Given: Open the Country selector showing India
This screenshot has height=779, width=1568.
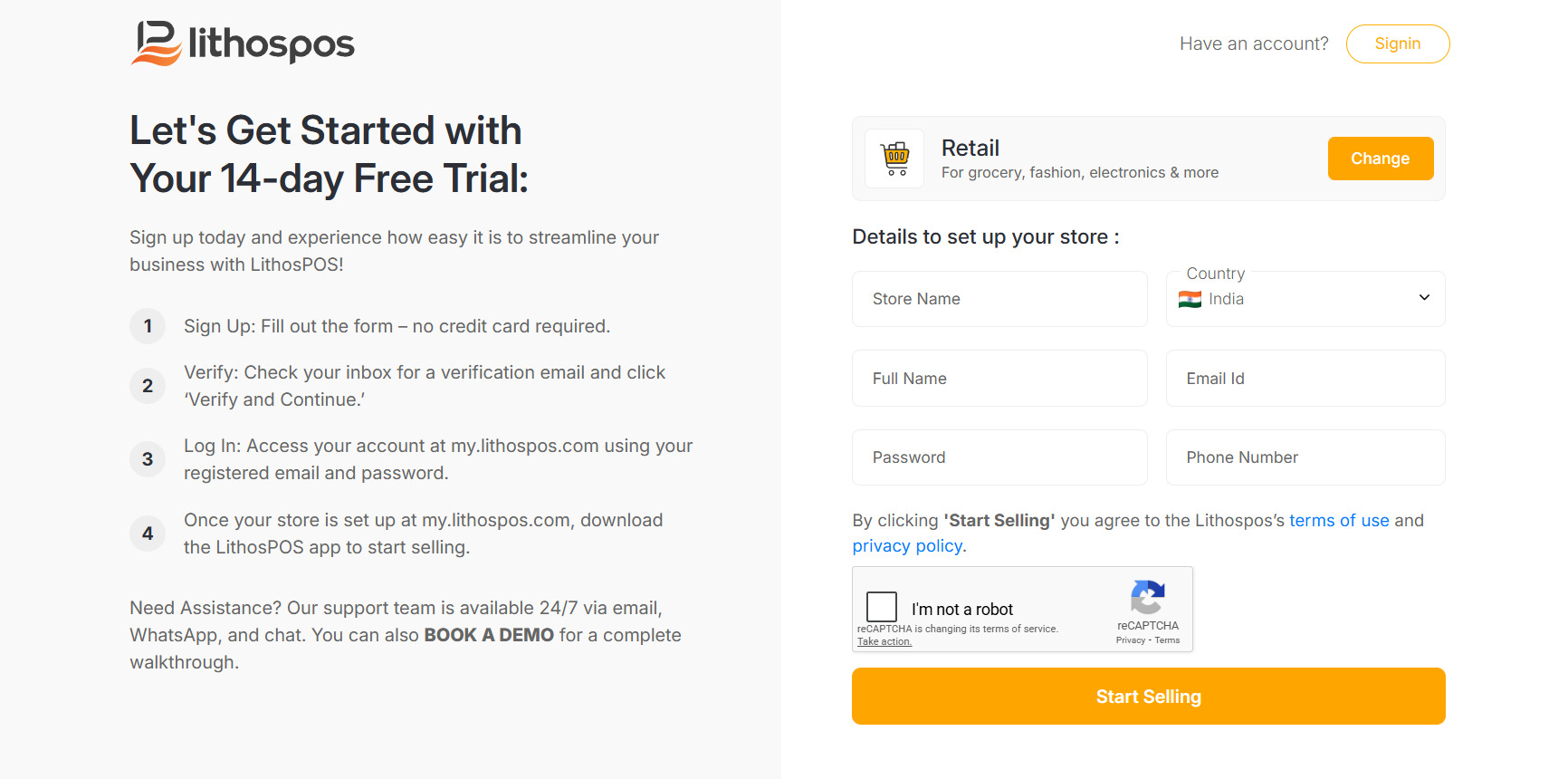Looking at the screenshot, I should (1304, 299).
